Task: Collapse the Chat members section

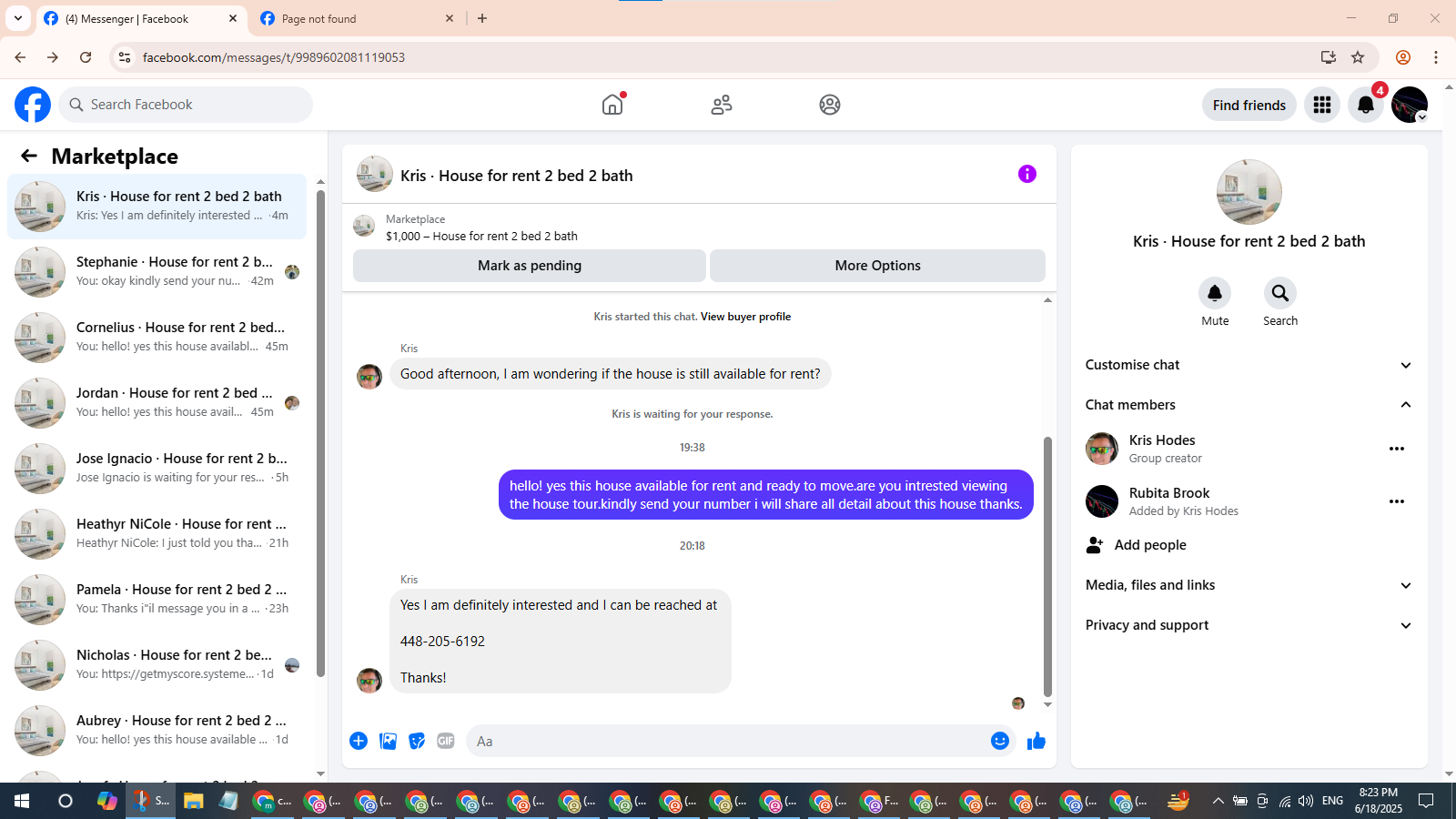Action: pyautogui.click(x=1249, y=405)
